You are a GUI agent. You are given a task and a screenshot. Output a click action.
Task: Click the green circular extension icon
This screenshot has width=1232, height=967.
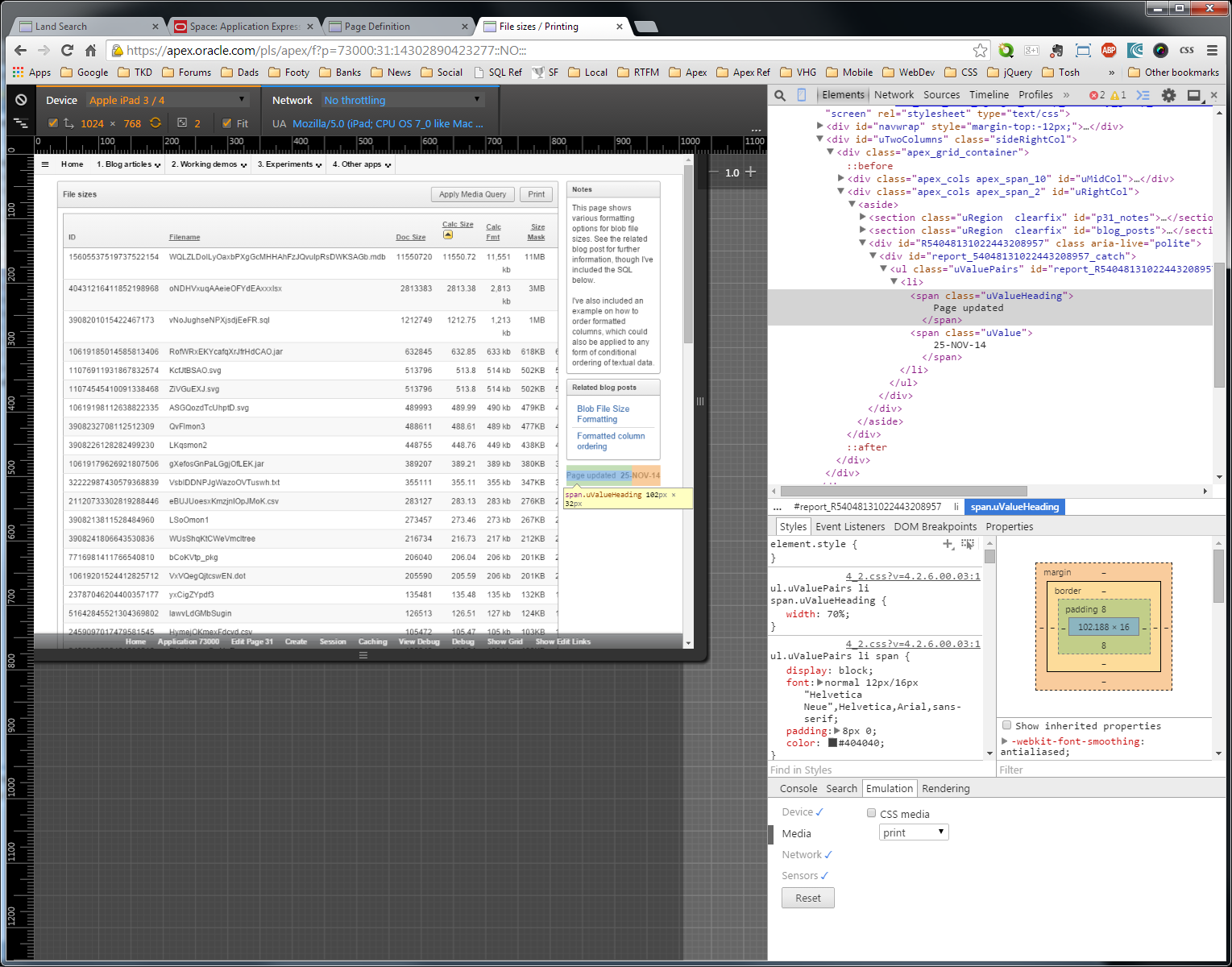1006,50
